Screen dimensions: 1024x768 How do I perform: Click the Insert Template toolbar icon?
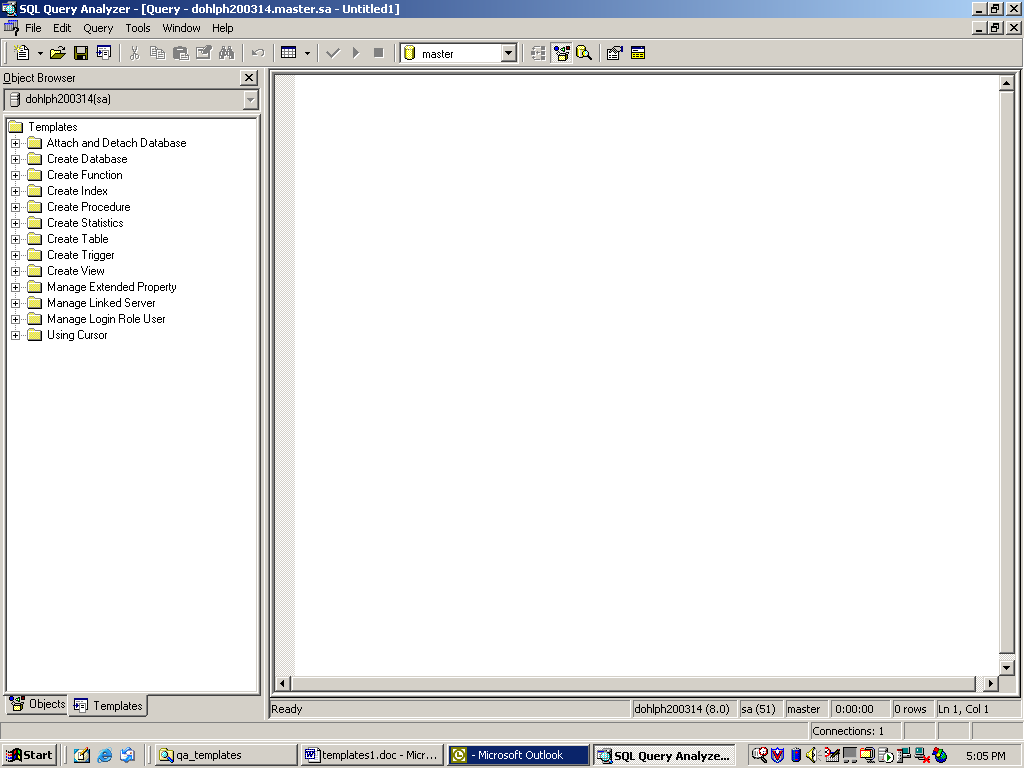[104, 53]
